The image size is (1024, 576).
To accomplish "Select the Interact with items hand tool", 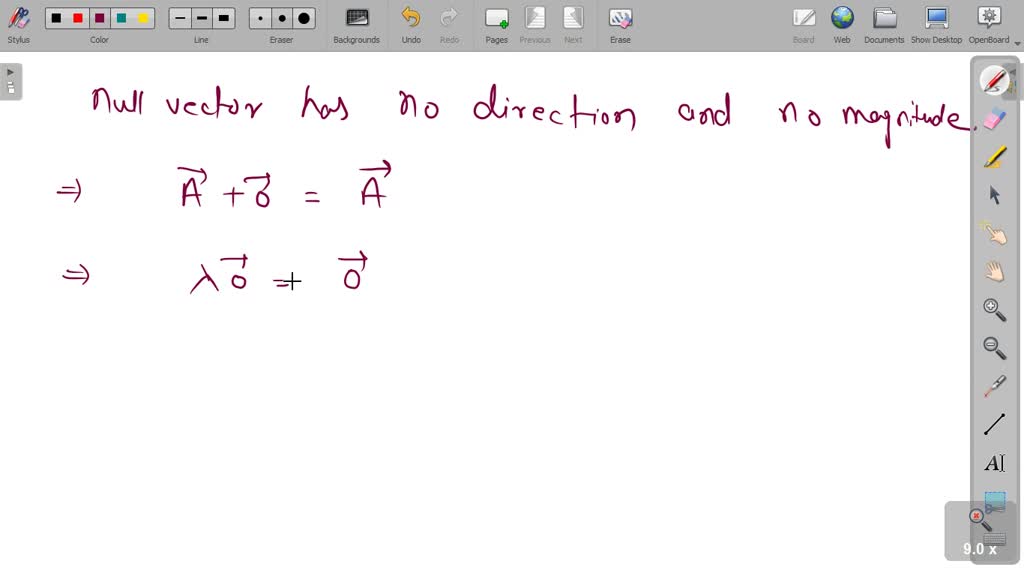I will [994, 233].
